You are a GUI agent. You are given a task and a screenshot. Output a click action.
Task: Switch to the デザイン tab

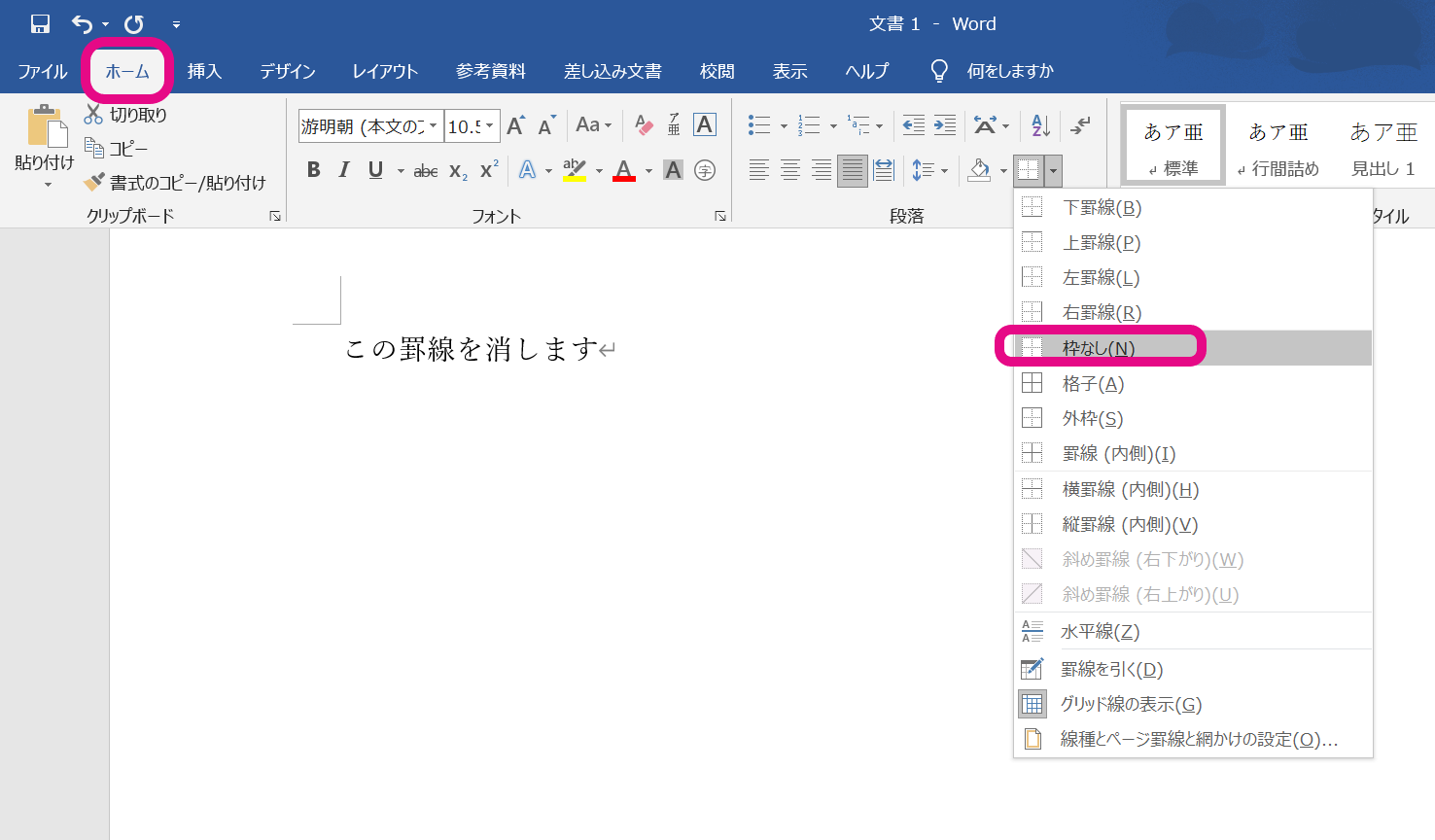(x=288, y=71)
